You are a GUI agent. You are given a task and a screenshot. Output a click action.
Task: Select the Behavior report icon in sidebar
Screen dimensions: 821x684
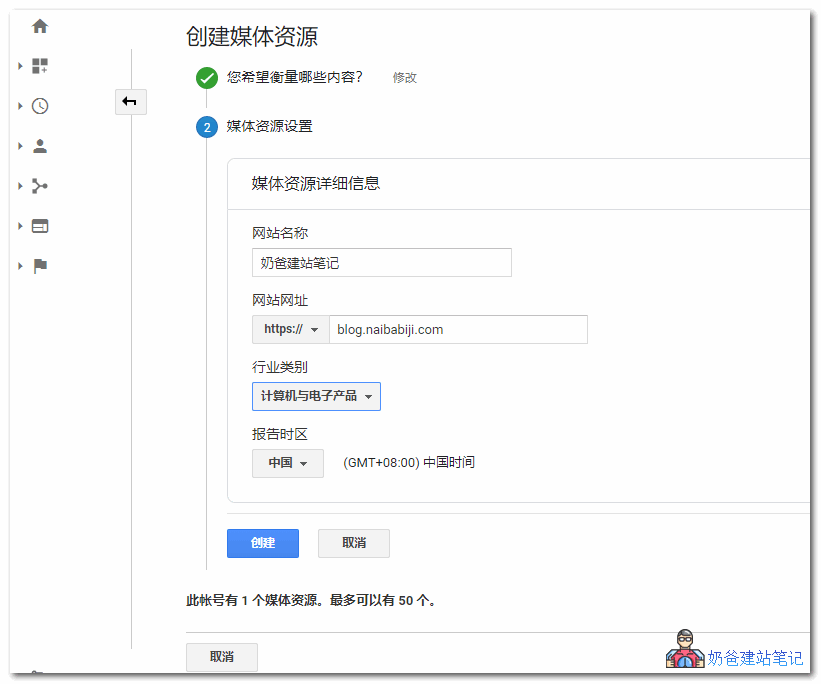[x=40, y=226]
